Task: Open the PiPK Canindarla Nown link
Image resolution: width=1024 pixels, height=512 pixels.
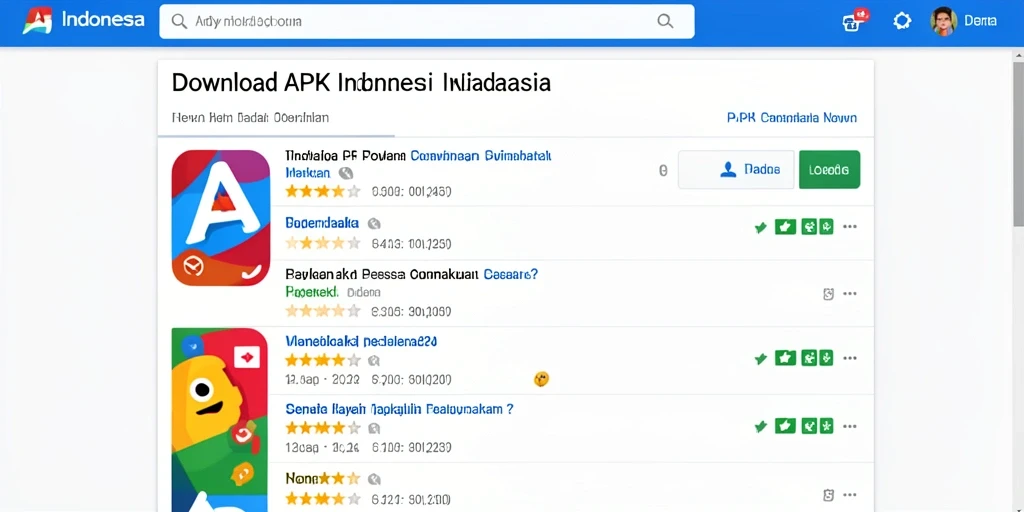Action: pos(792,118)
